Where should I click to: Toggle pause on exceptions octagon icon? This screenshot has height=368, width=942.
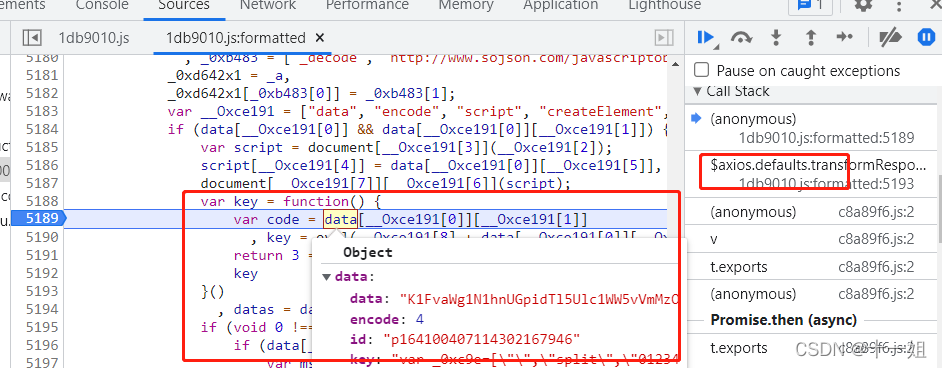pyautogui.click(x=926, y=37)
